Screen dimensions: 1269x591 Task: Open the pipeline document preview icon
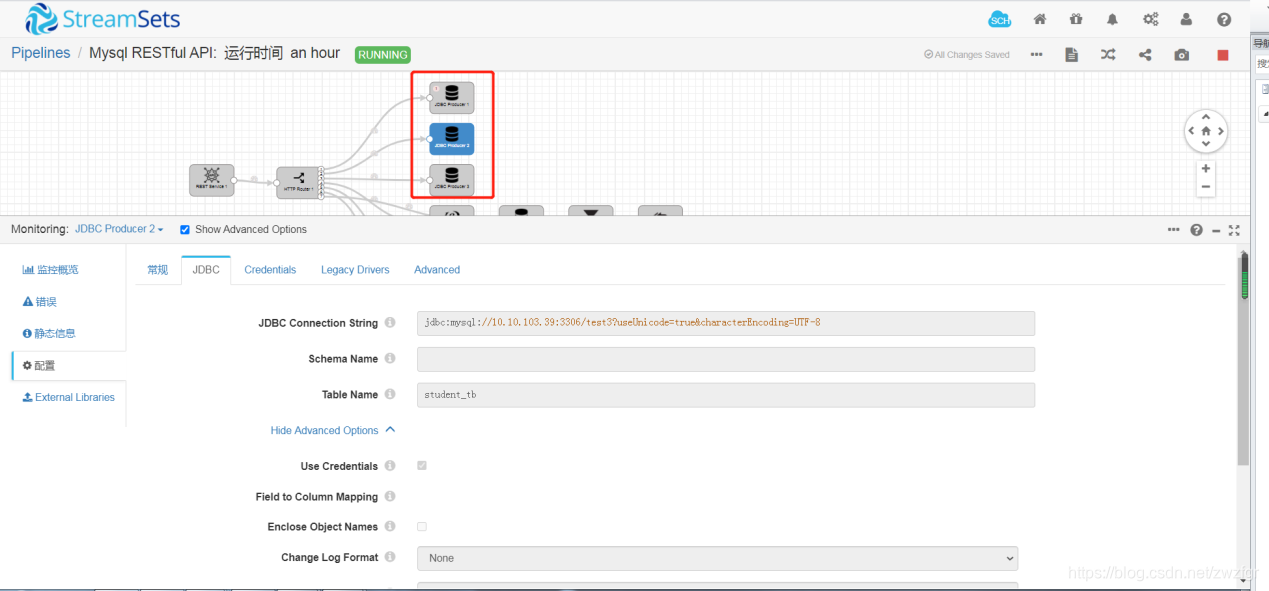1072,55
